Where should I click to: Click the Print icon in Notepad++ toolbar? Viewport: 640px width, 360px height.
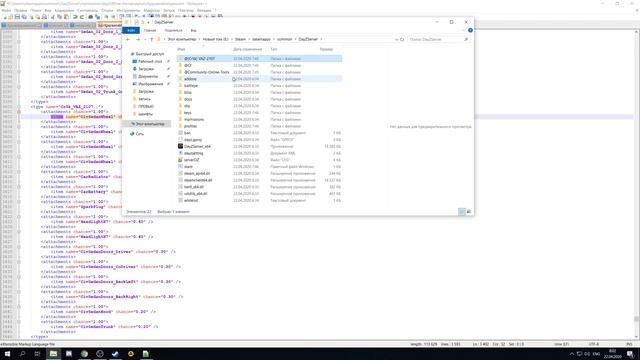(x=44, y=17)
